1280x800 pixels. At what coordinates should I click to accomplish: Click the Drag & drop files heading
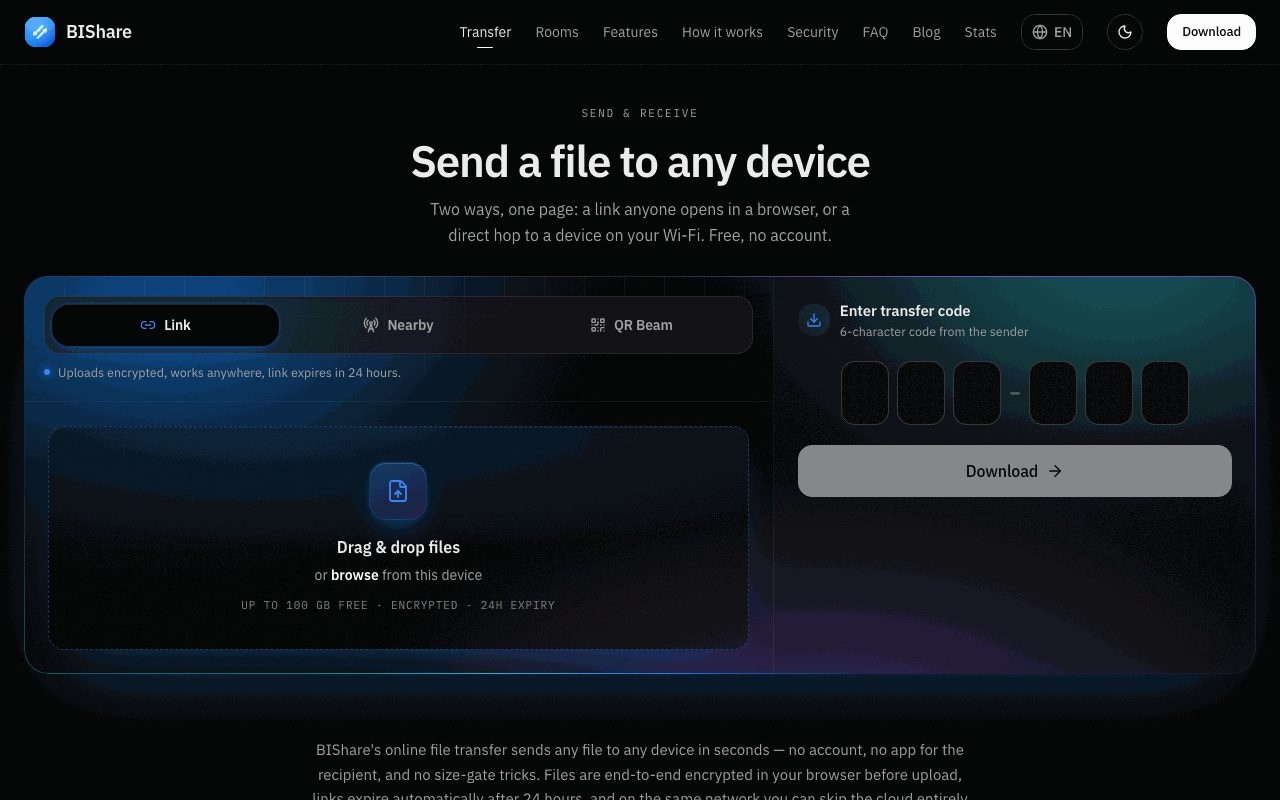(398, 547)
